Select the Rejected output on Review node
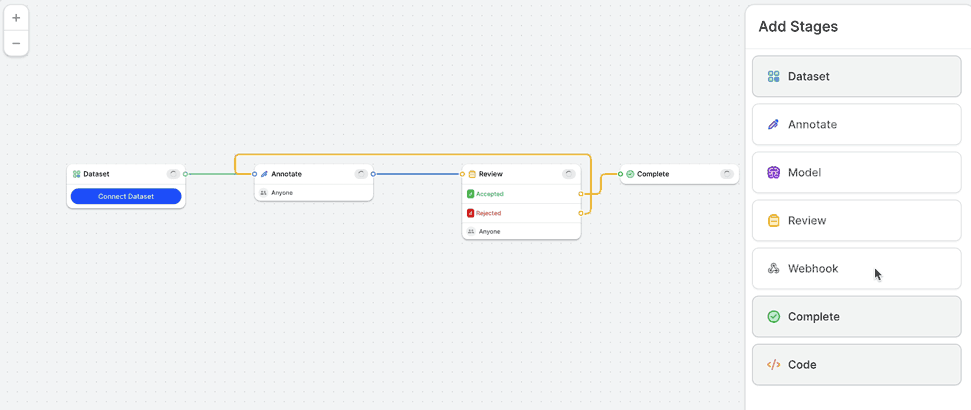Viewport: 971px width, 410px height. [x=488, y=213]
